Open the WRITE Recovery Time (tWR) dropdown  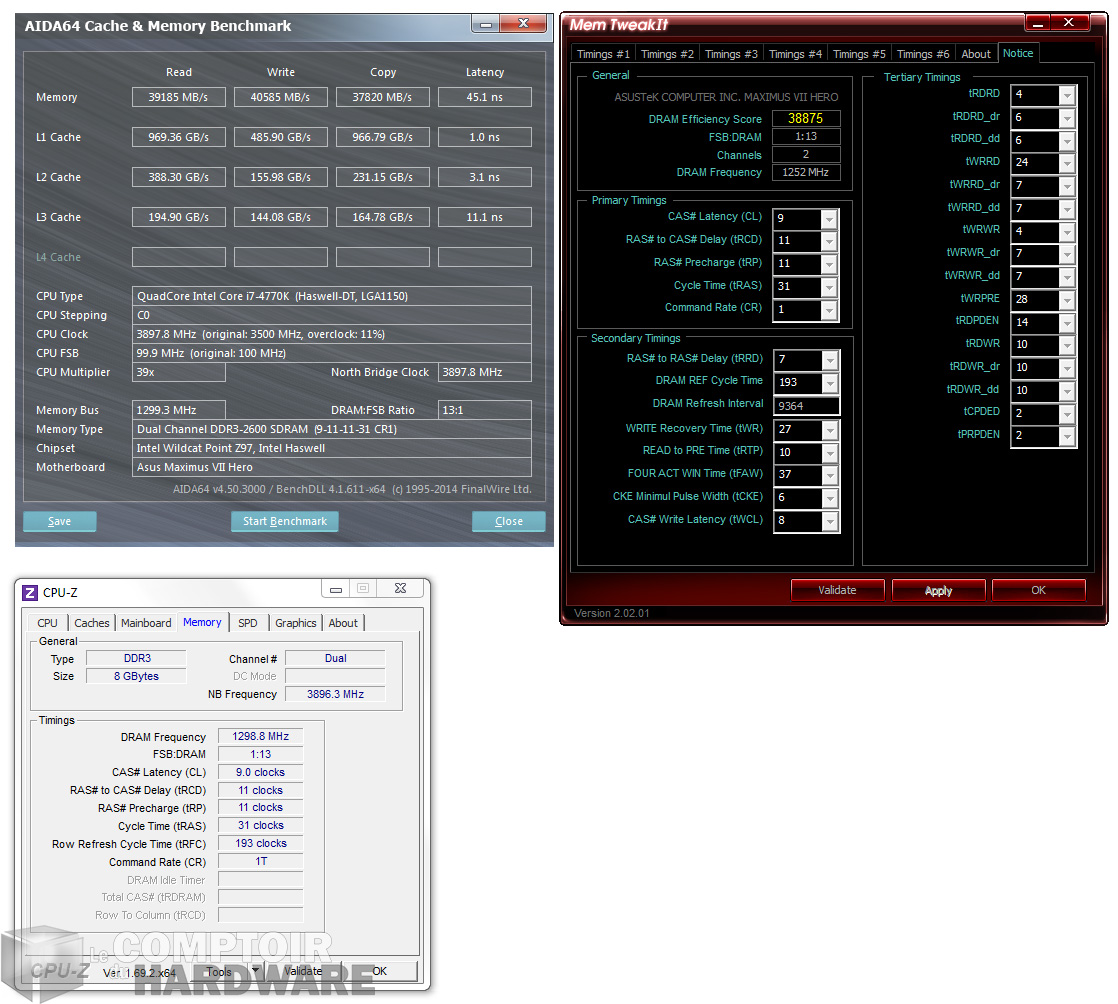pyautogui.click(x=829, y=430)
